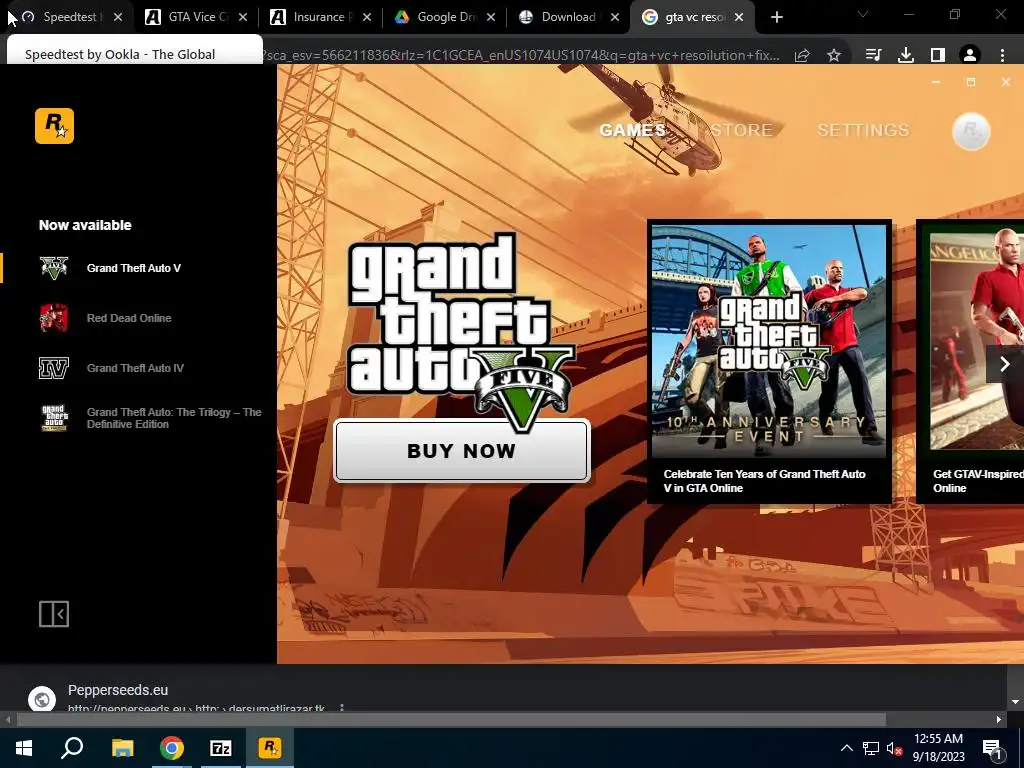The width and height of the screenshot is (1024, 768).
Task: Toggle the Chrome side panel
Action: coord(938,56)
